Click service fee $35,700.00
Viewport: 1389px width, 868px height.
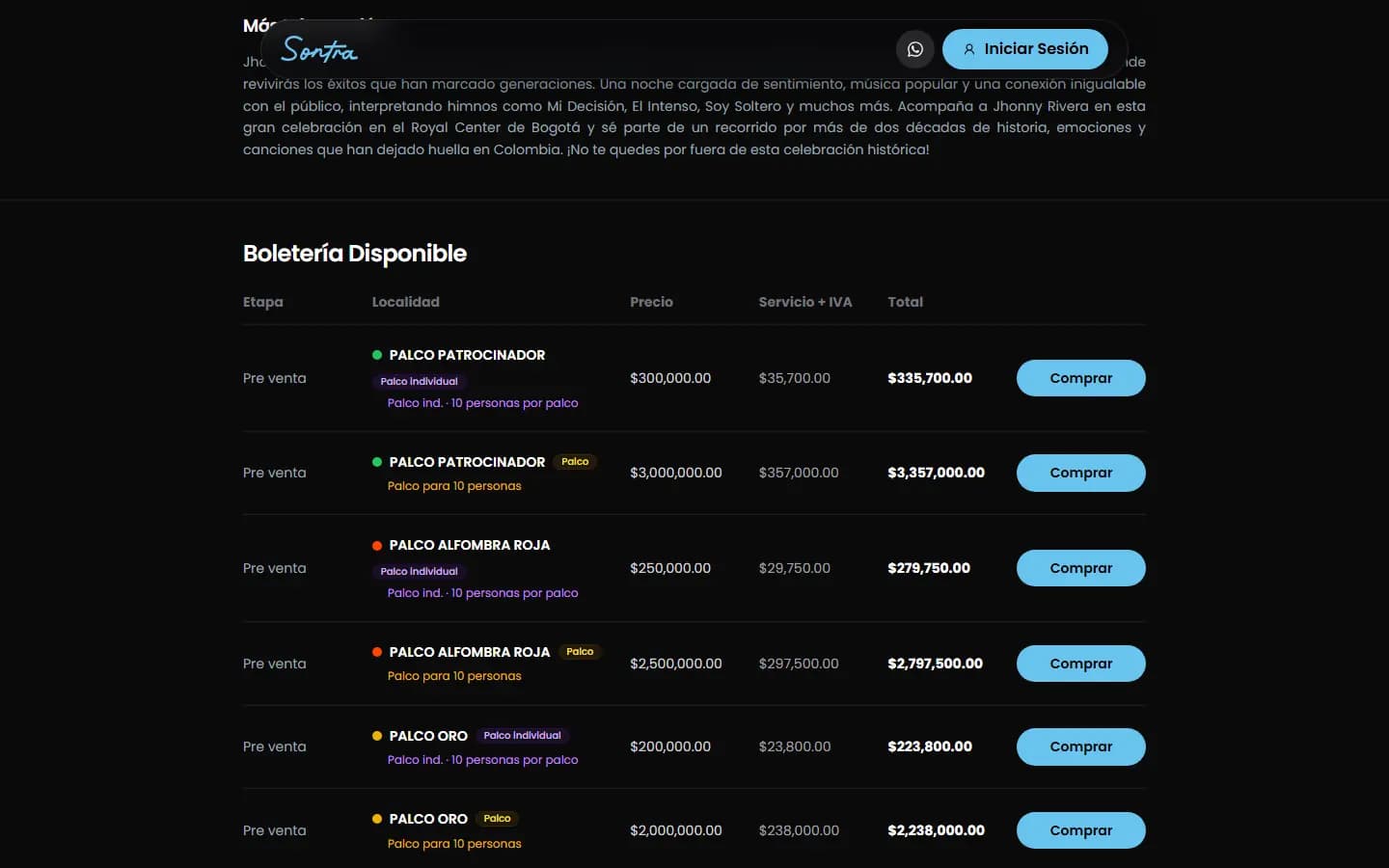(x=795, y=378)
